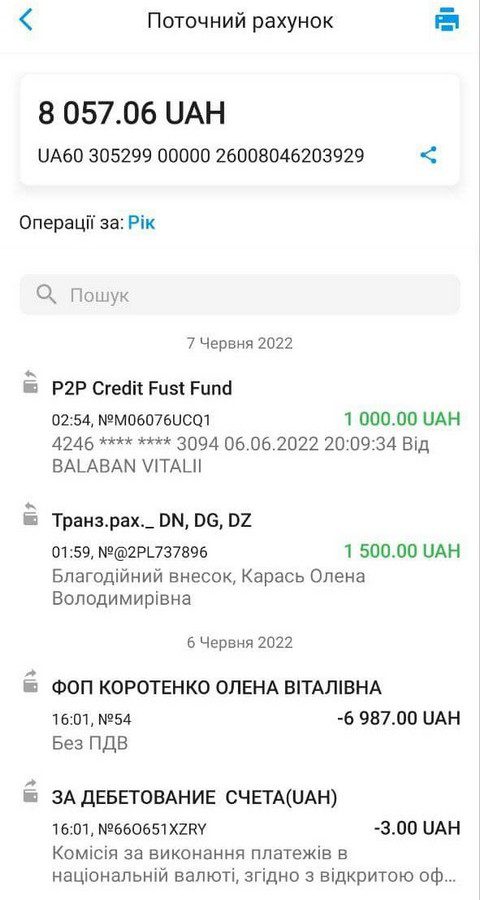Tap the 1 000.00 UAH credited amount
This screenshot has height=900, width=480.
point(402,419)
